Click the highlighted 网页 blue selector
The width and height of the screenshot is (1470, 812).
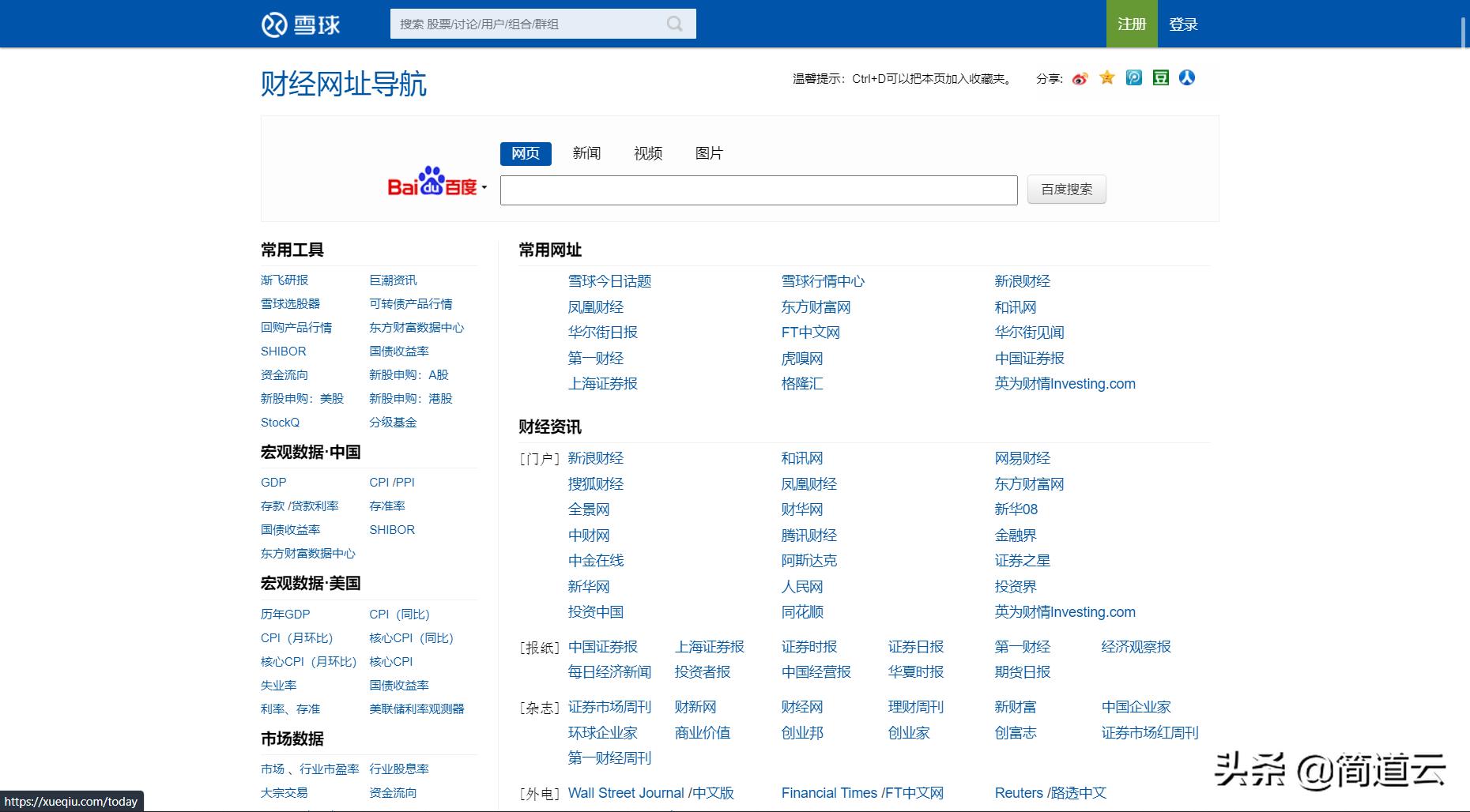click(x=524, y=153)
